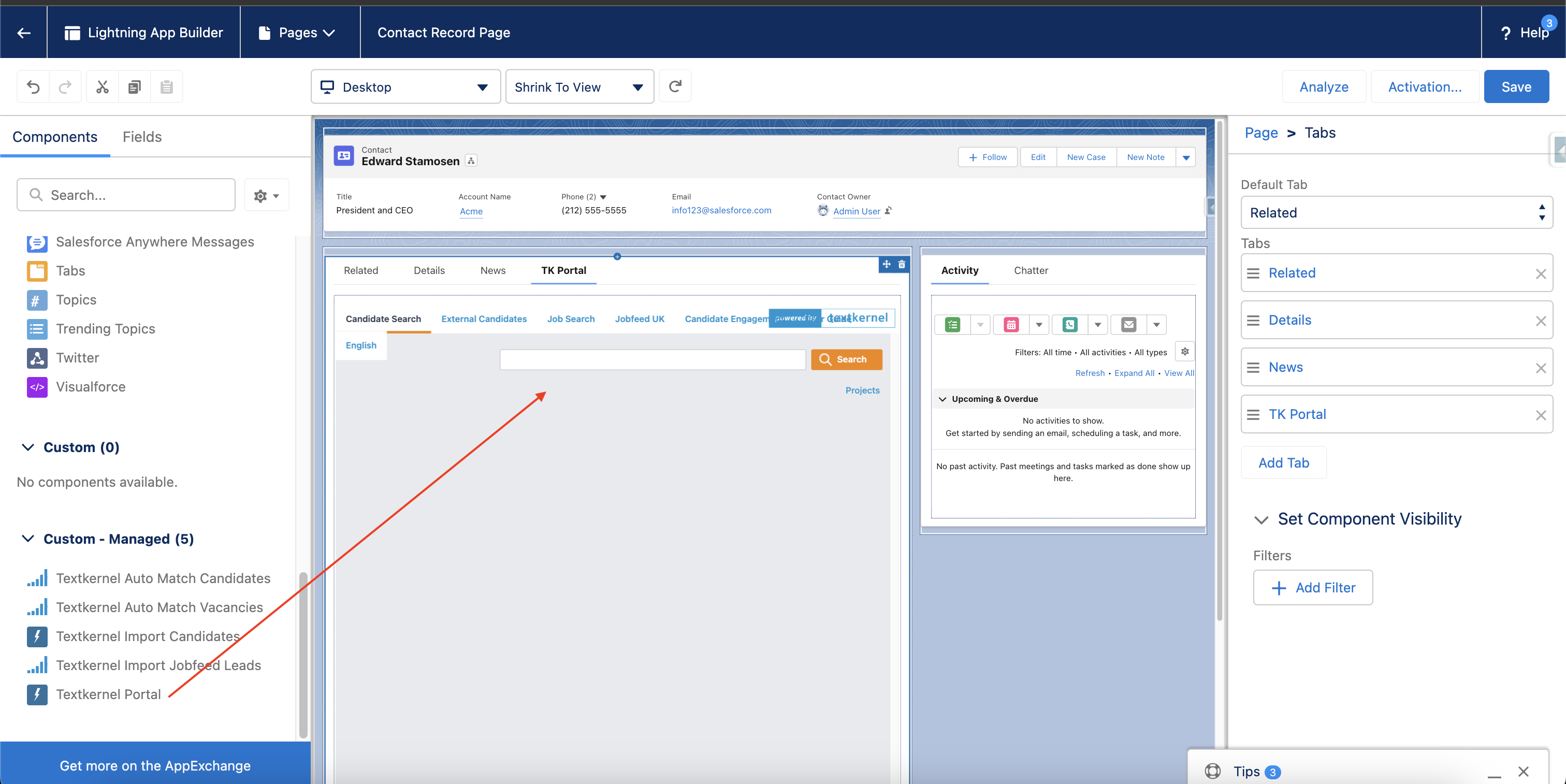Click the activity filter gear icon
Image resolution: width=1566 pixels, height=784 pixels.
coord(1185,352)
